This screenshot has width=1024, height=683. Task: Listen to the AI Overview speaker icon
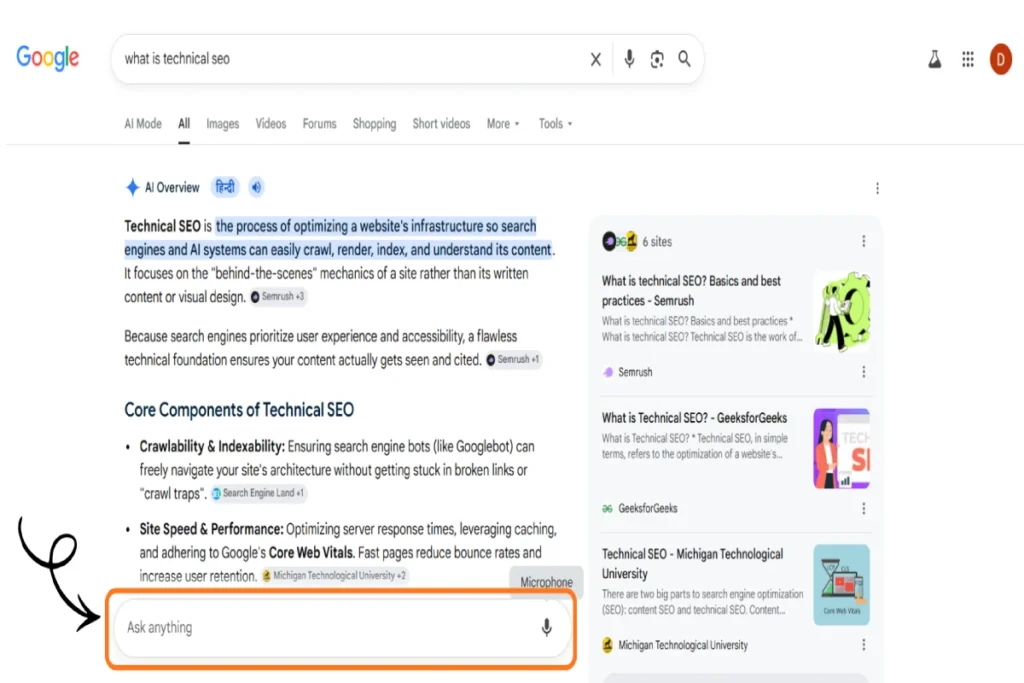click(x=257, y=187)
